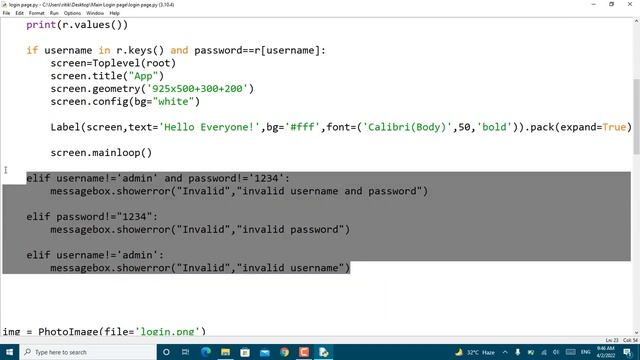
Task: Click 'screen=Toplevel(root)' code line
Action: click(x=113, y=63)
